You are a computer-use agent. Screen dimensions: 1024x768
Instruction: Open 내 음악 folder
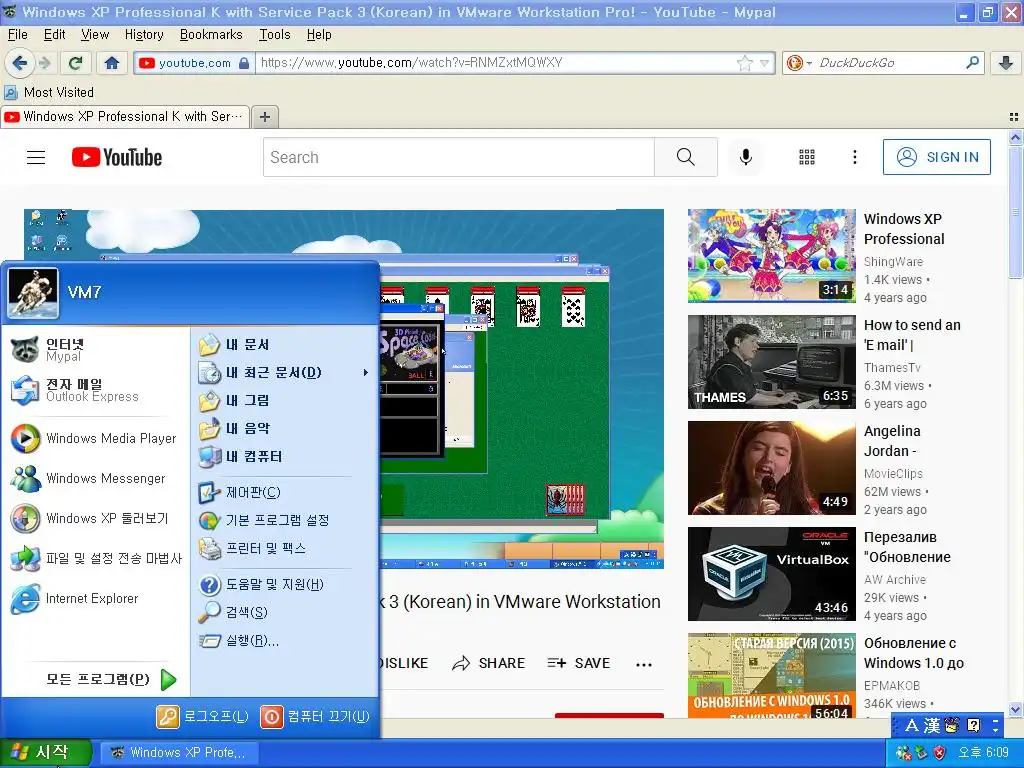[285, 428]
